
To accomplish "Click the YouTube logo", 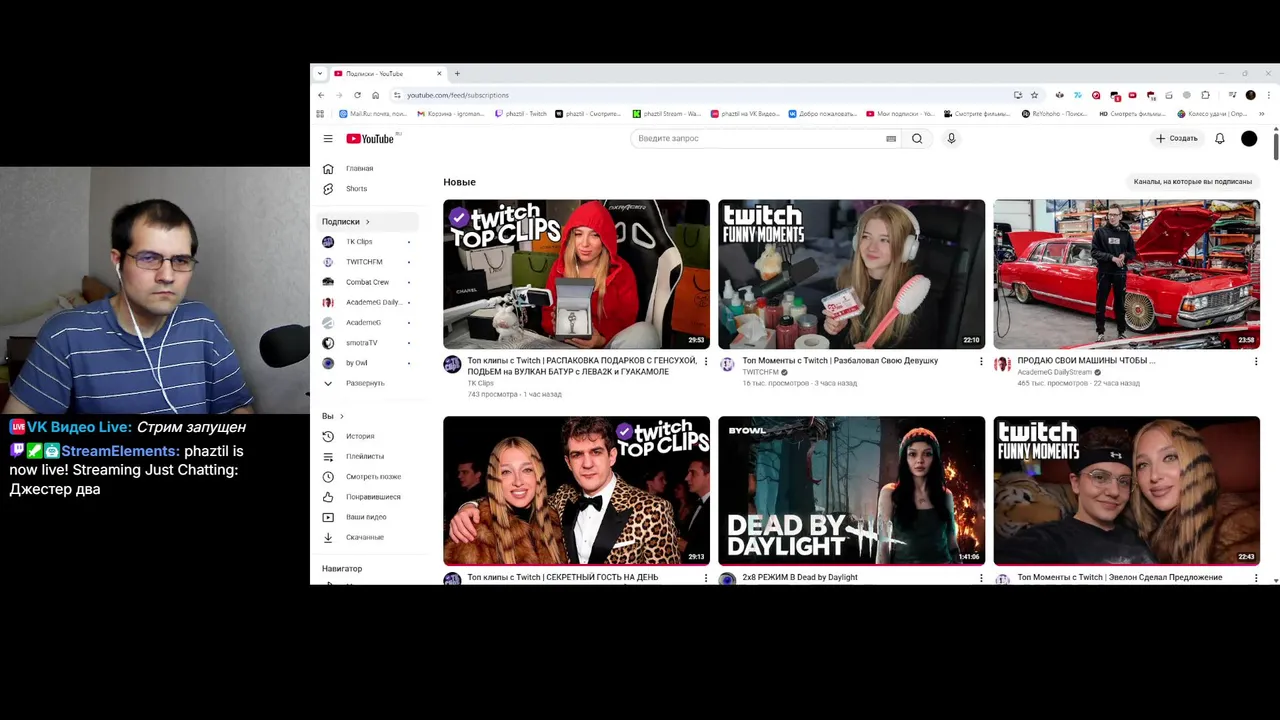I will (371, 139).
